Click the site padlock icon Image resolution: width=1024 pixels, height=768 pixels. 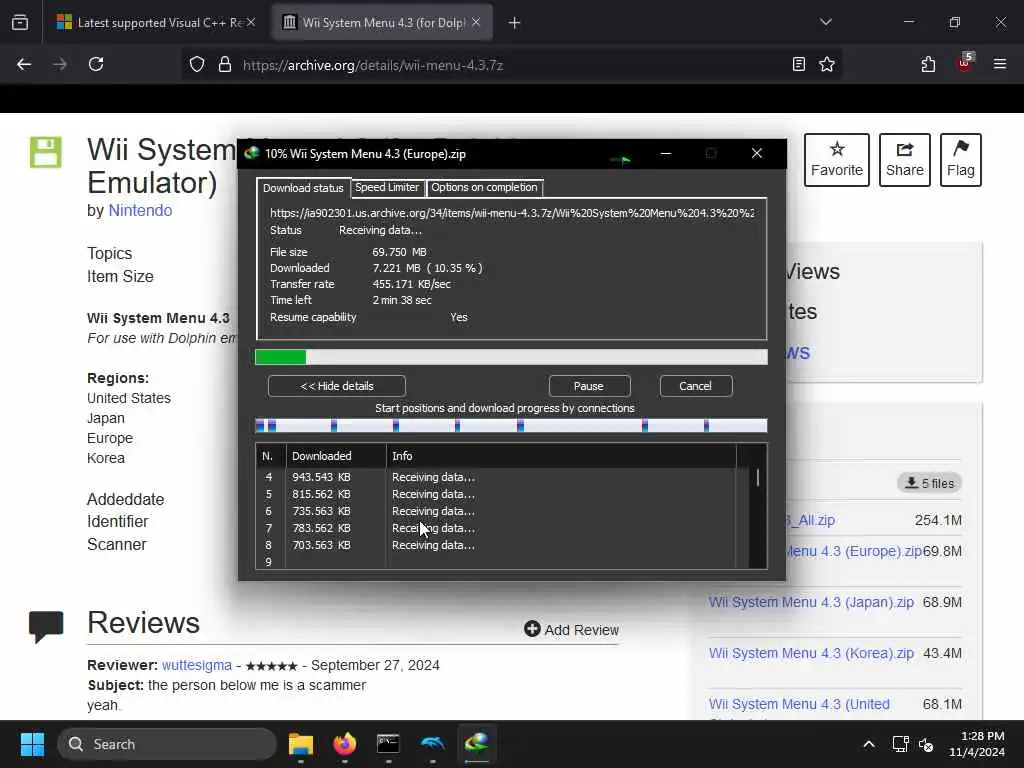[x=225, y=64]
